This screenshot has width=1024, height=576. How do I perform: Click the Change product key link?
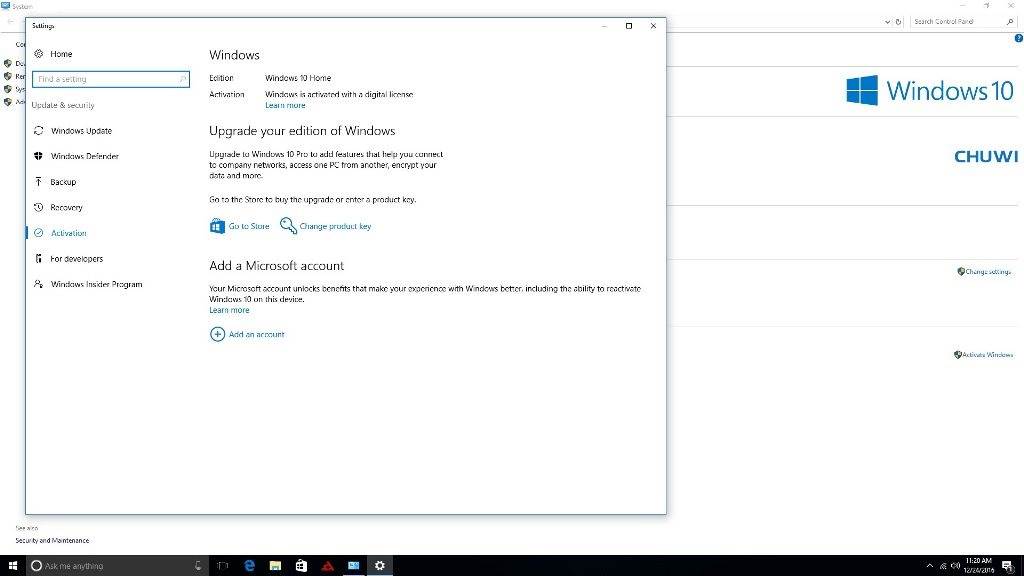335,226
